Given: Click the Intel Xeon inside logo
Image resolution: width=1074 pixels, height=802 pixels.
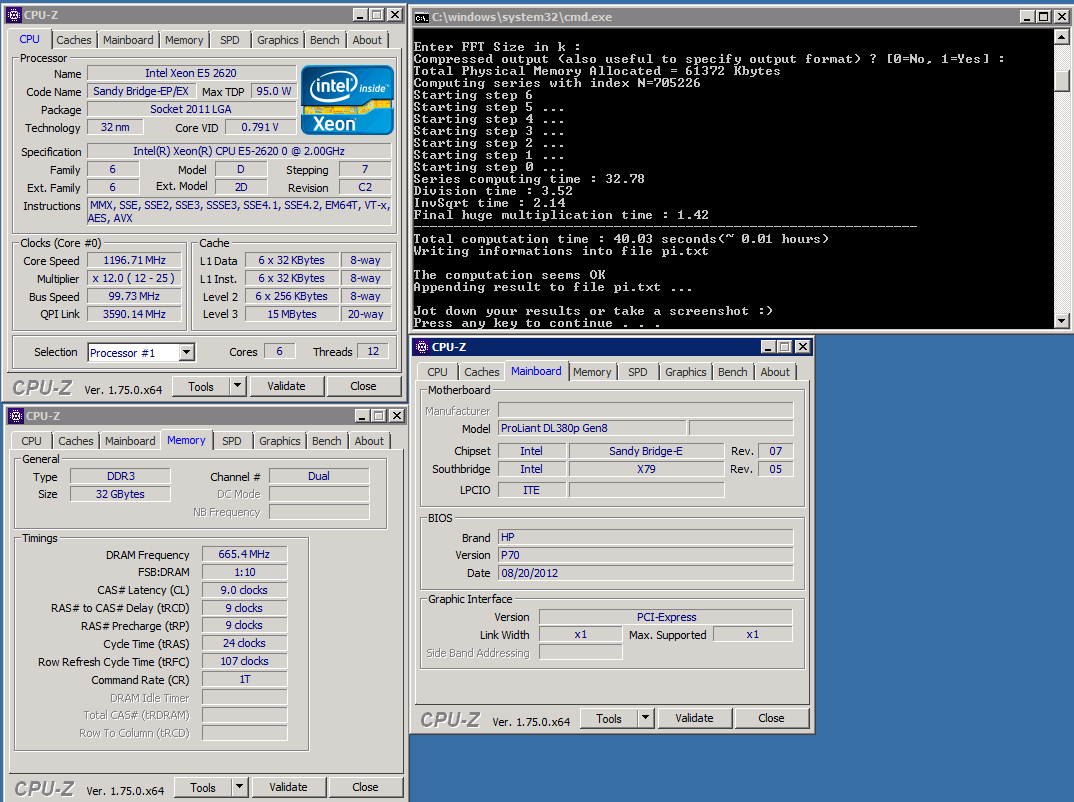Looking at the screenshot, I should click(347, 100).
